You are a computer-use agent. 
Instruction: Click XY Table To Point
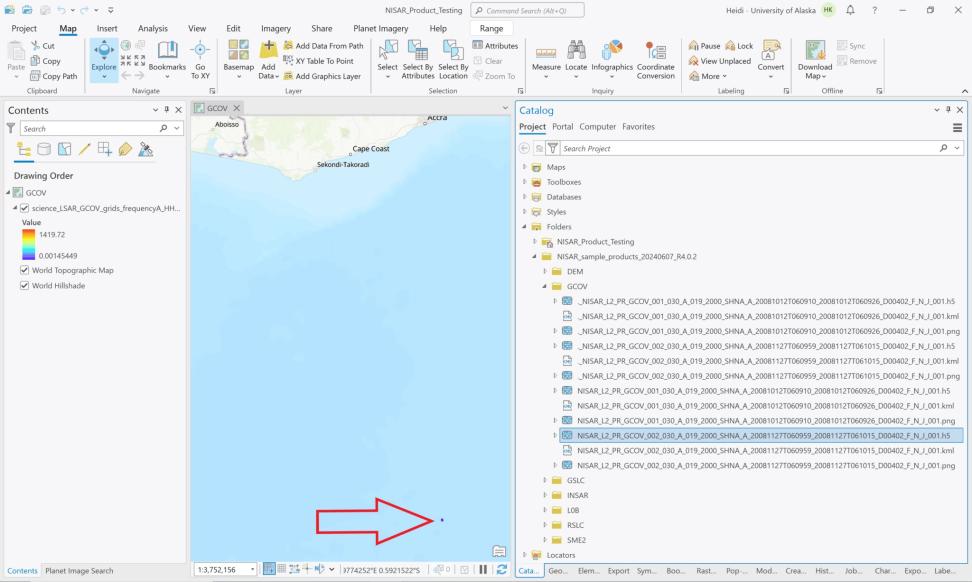pyautogui.click(x=318, y=61)
